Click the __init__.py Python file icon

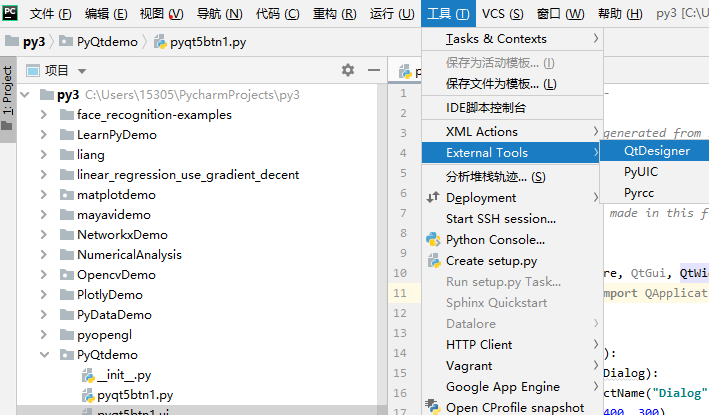pyautogui.click(x=88, y=375)
